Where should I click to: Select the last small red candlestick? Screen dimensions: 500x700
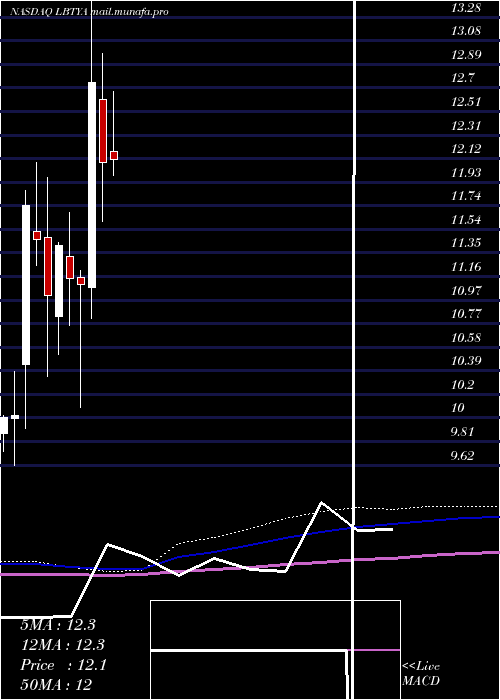pos(114,155)
